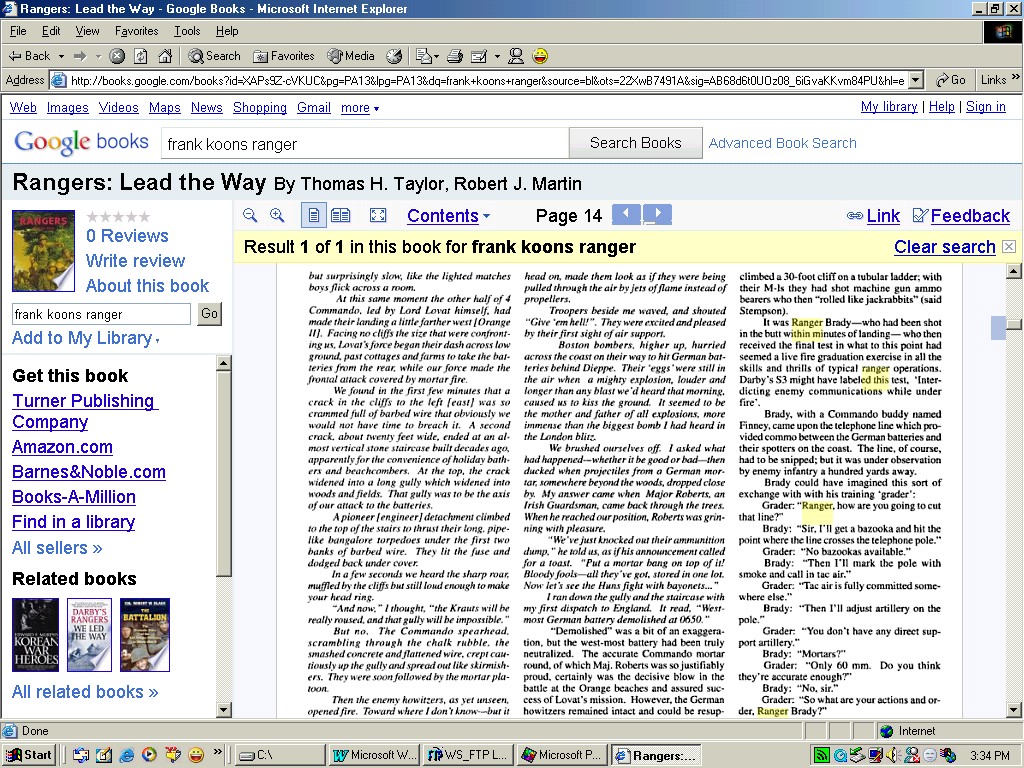Expand the Quick Launch chevron on the taskbar

[x=217, y=752]
